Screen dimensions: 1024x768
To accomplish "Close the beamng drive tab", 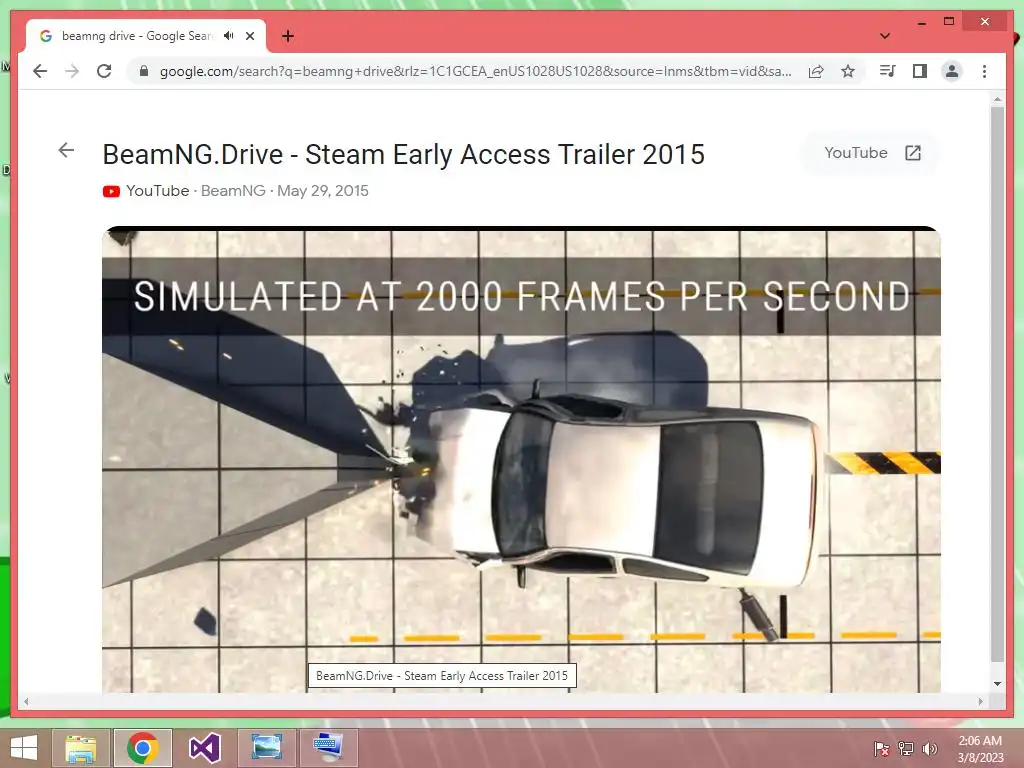I will (x=249, y=36).
